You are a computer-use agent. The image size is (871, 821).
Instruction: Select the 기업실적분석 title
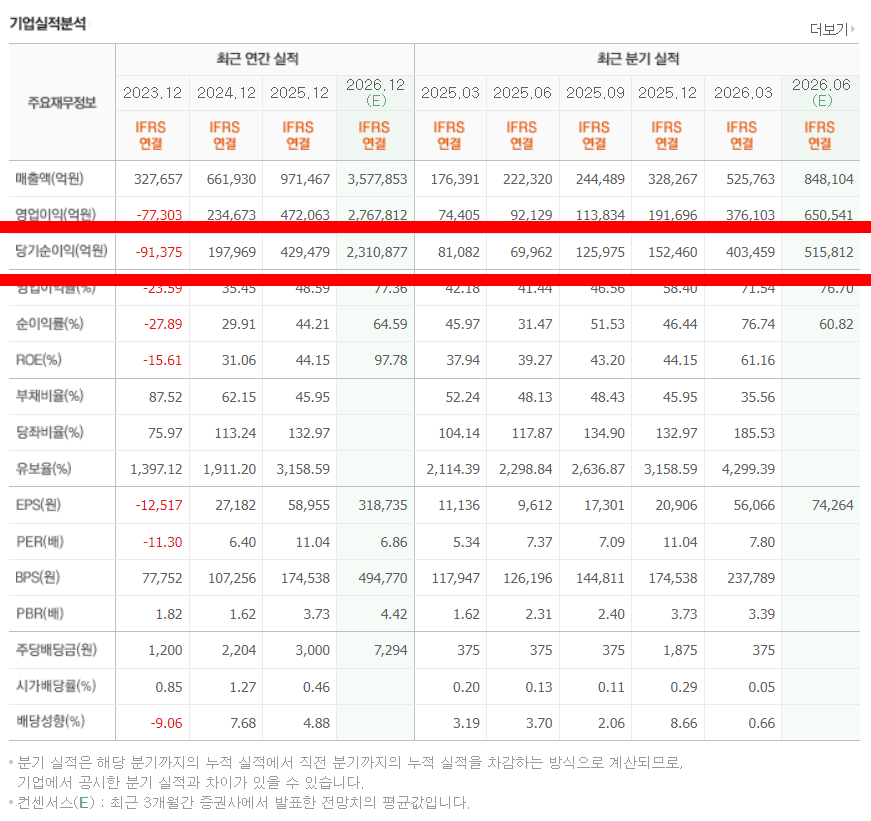[x=48, y=23]
